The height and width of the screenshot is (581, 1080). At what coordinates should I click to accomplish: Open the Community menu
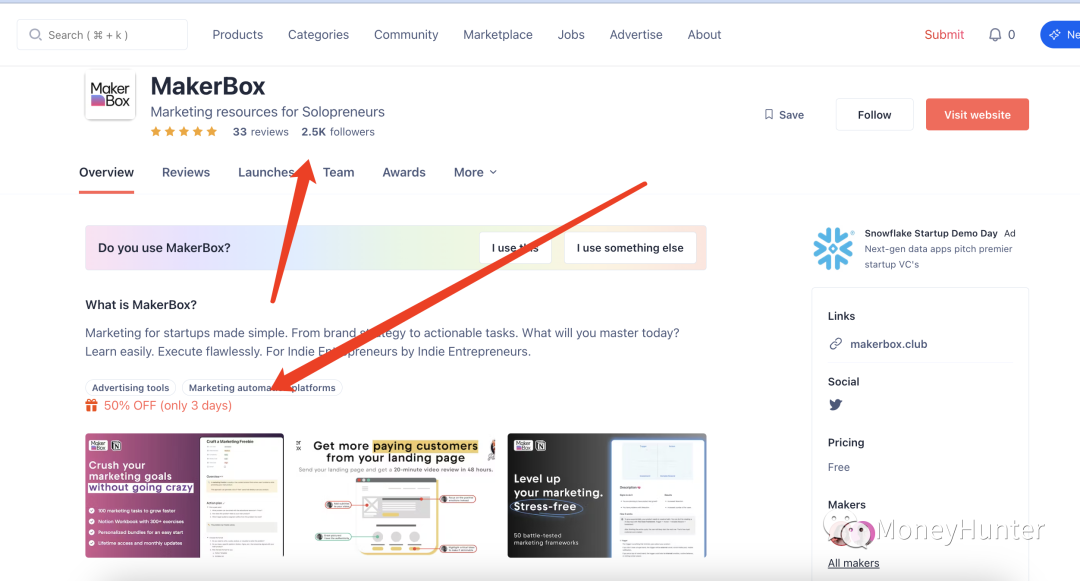406,34
